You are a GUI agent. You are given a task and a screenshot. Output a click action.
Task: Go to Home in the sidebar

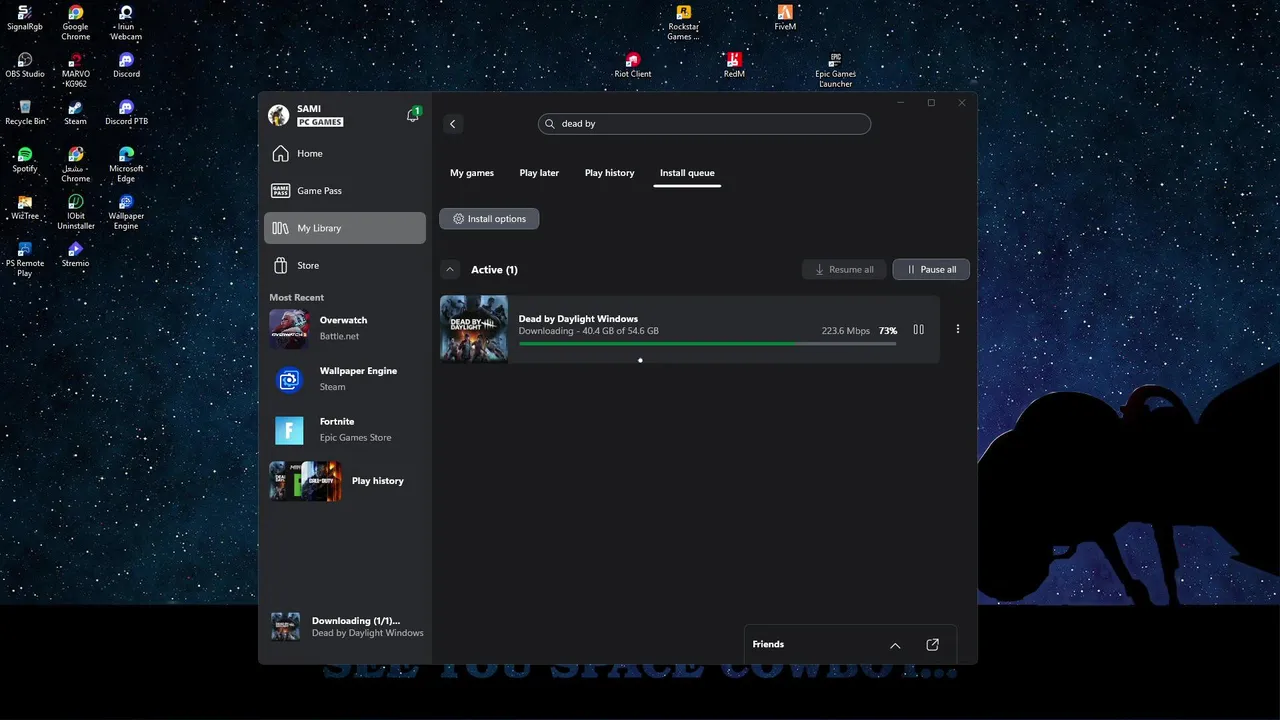[x=345, y=153]
